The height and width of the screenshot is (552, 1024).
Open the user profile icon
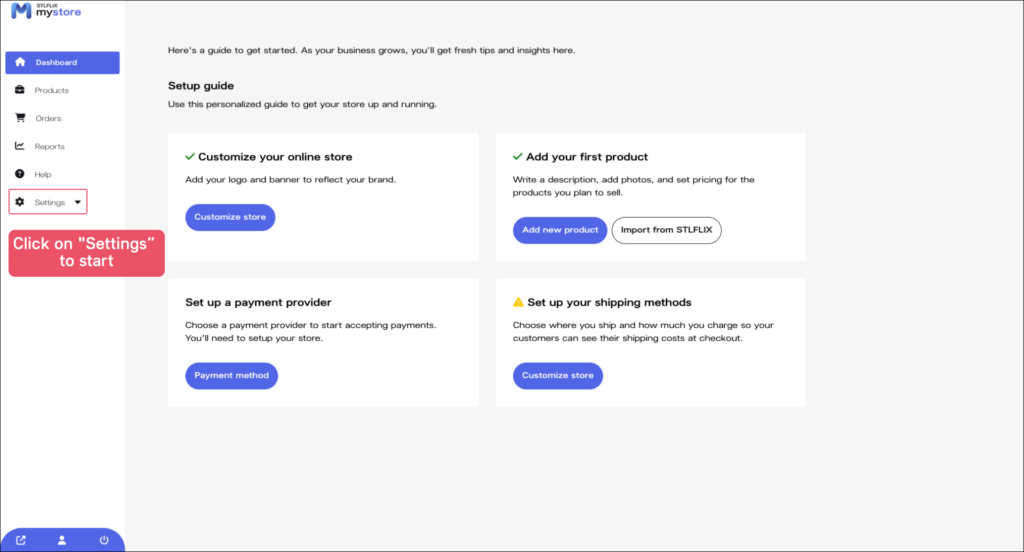[x=62, y=540]
